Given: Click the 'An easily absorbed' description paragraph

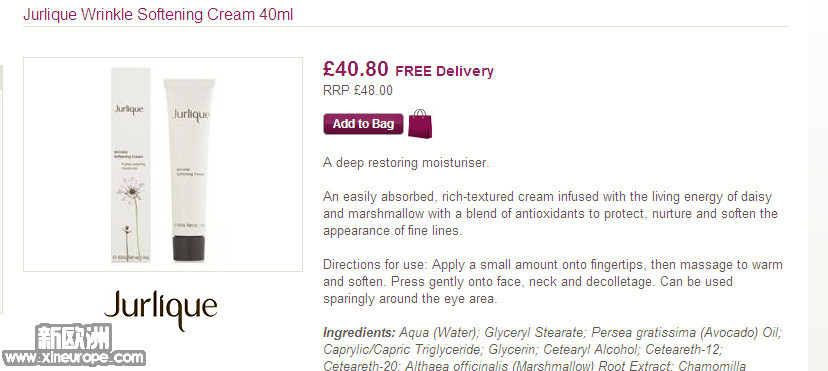Looking at the screenshot, I should (550, 214).
